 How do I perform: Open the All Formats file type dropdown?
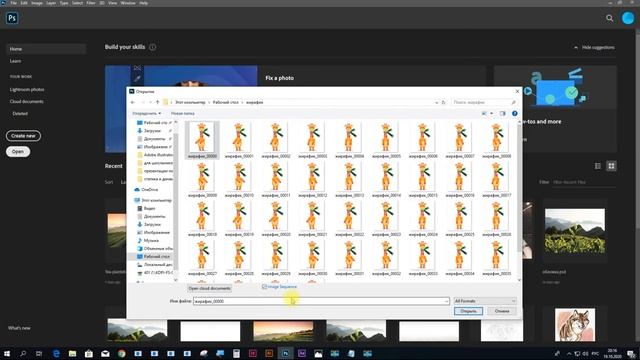485,301
